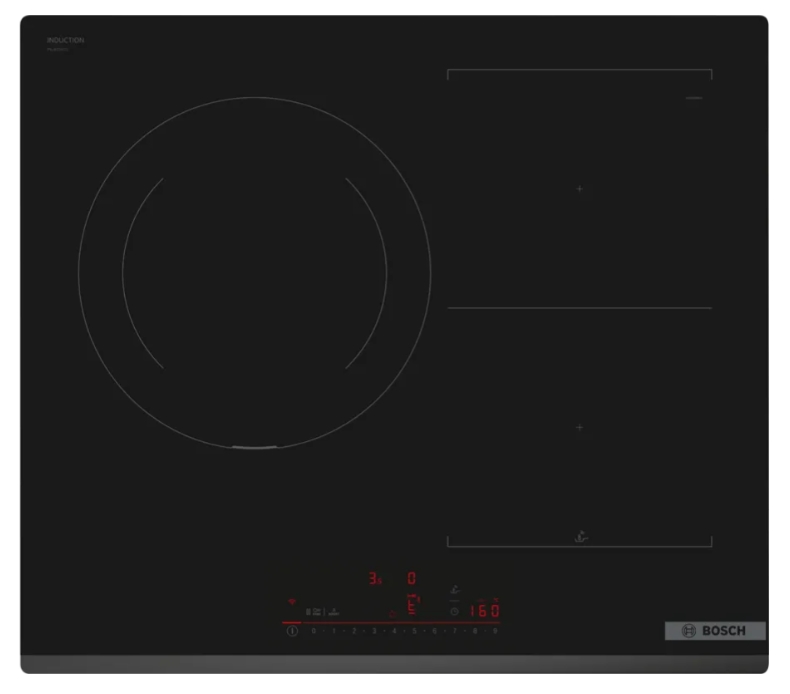Select power level 2 on the scale

tap(354, 631)
